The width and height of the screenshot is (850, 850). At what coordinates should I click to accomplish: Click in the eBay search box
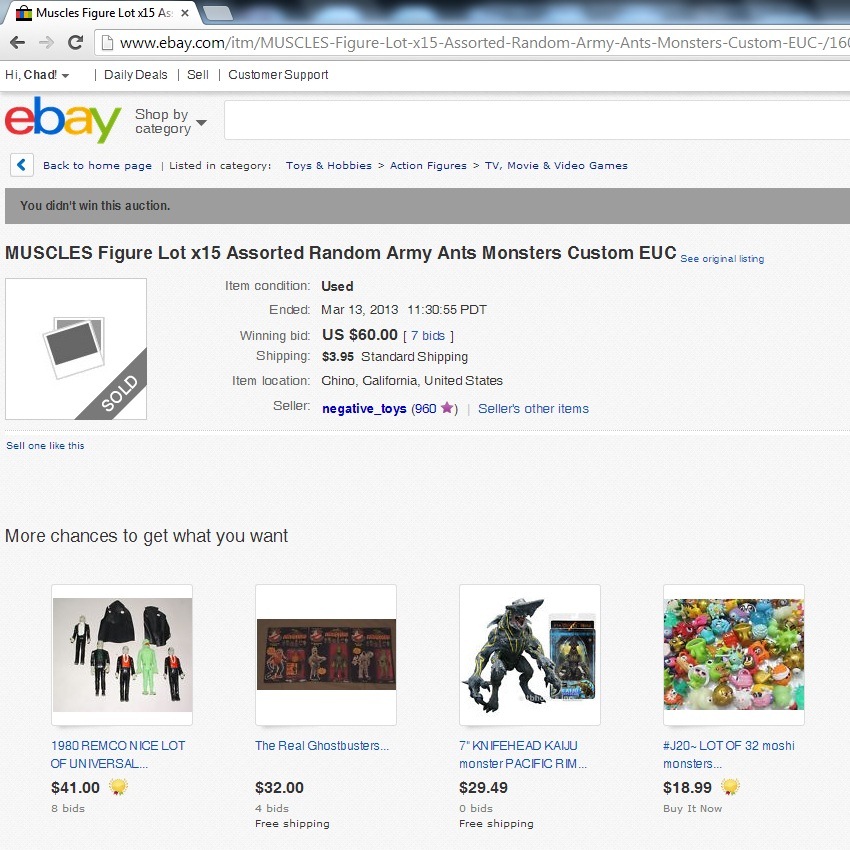point(537,120)
